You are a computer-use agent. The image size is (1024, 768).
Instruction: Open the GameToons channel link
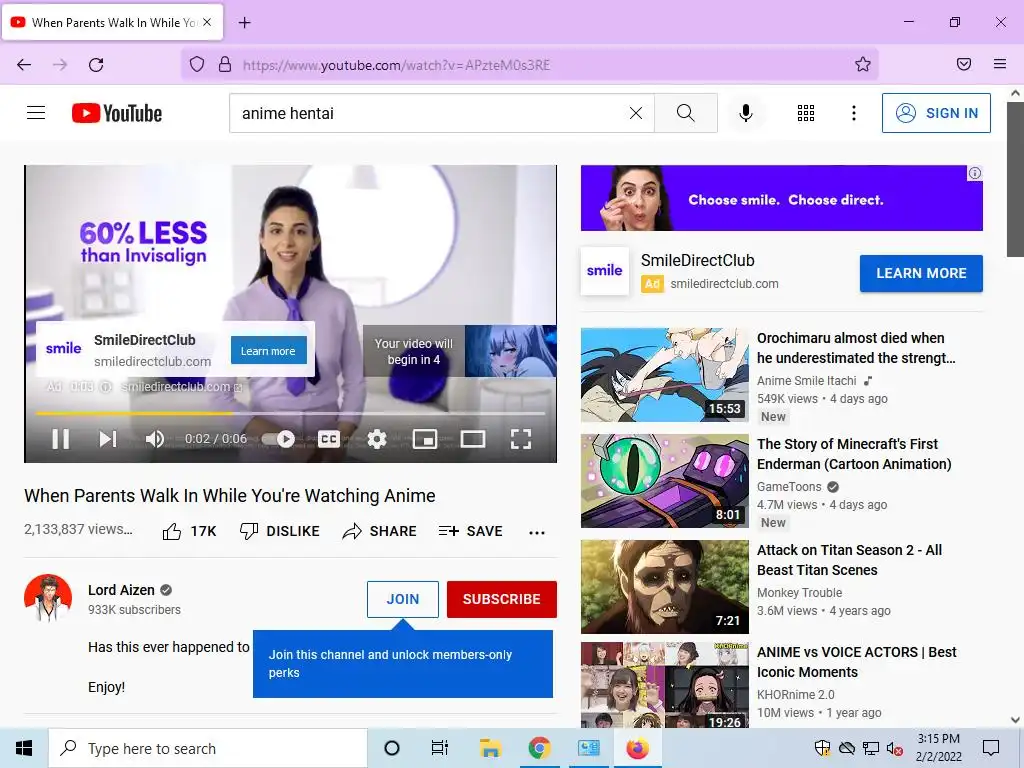pos(789,487)
